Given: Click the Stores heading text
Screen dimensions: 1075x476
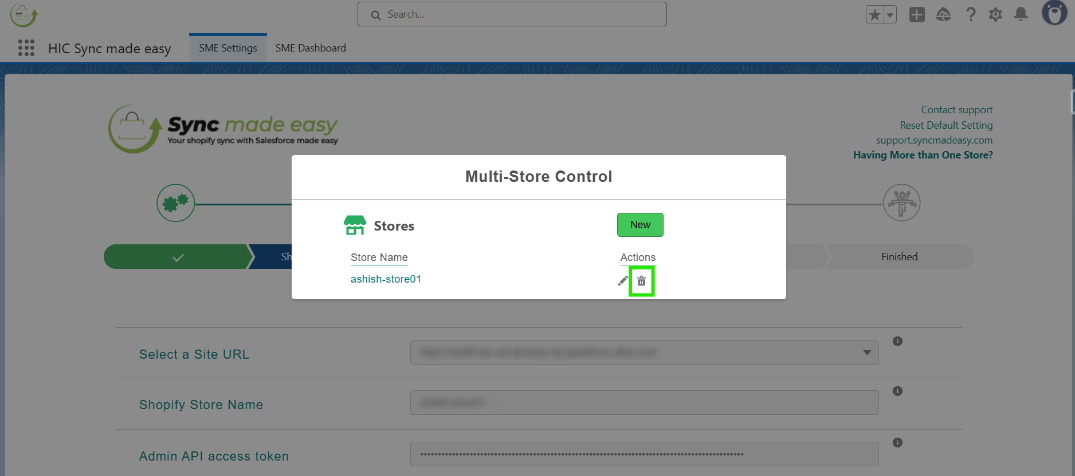Looking at the screenshot, I should [x=394, y=225].
